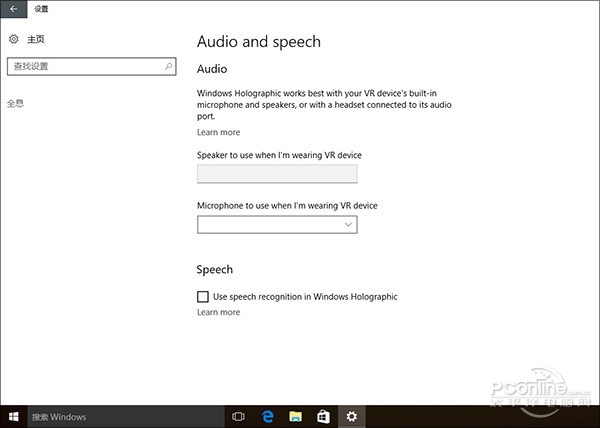Viewport: 600px width, 428px height.
Task: Open the Speaker device dropdown
Action: pyautogui.click(x=277, y=174)
